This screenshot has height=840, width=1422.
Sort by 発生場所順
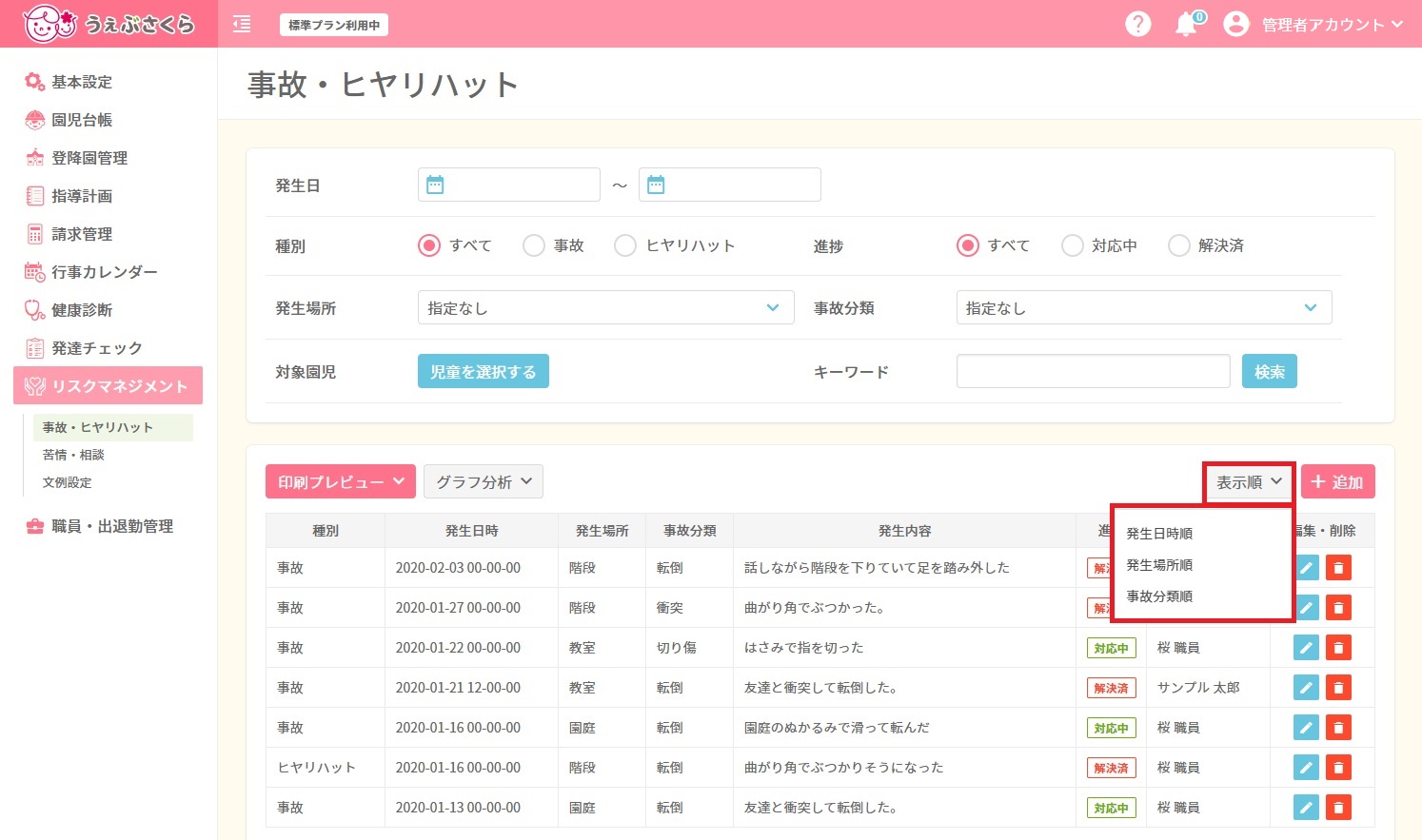click(x=1159, y=565)
